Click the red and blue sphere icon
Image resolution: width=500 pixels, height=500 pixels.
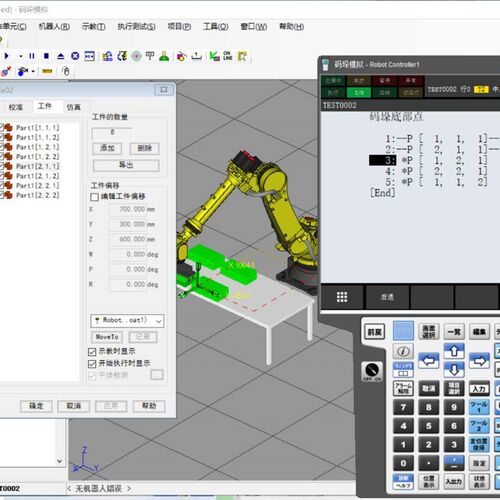(6, 71)
